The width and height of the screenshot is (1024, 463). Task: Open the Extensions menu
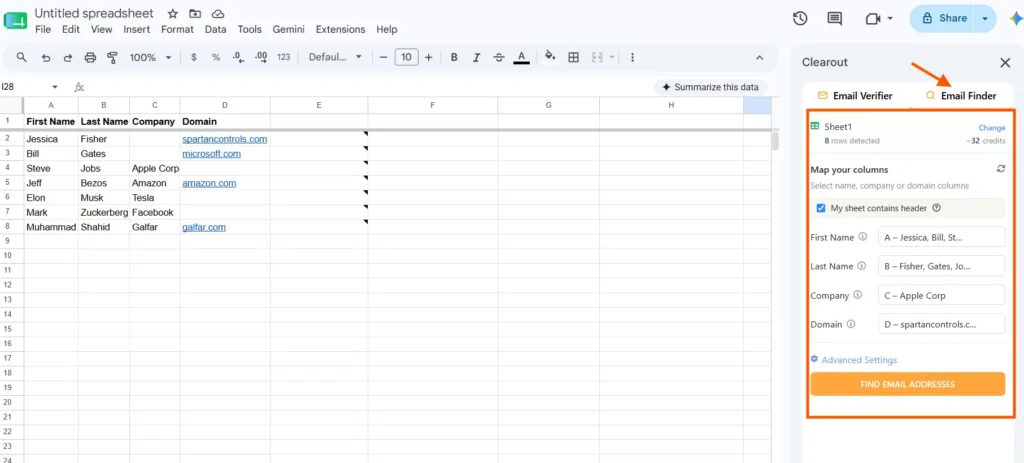point(340,29)
